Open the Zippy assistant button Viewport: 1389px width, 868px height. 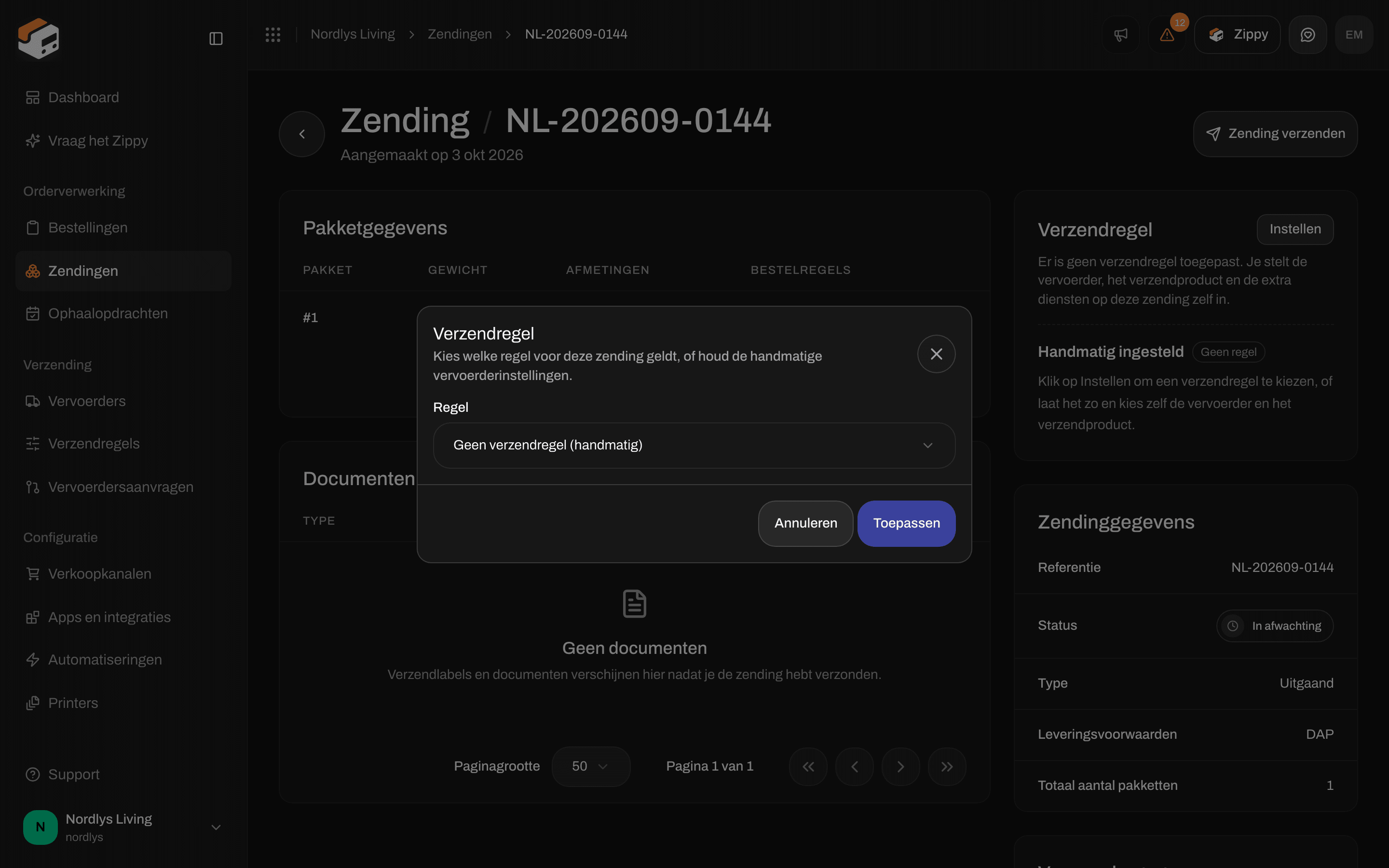[1238, 35]
